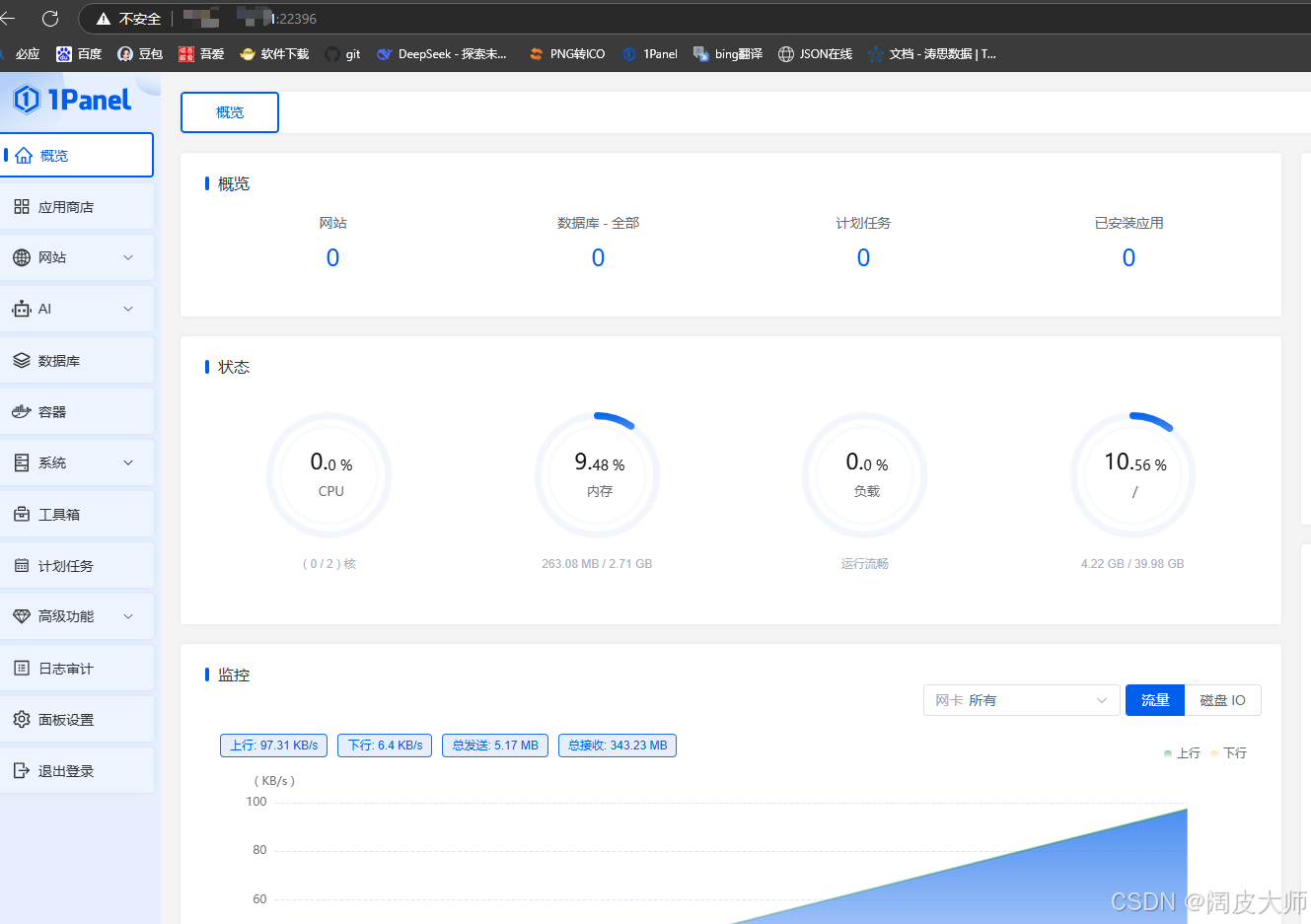Click the 容器 docker whale icon

coord(22,412)
